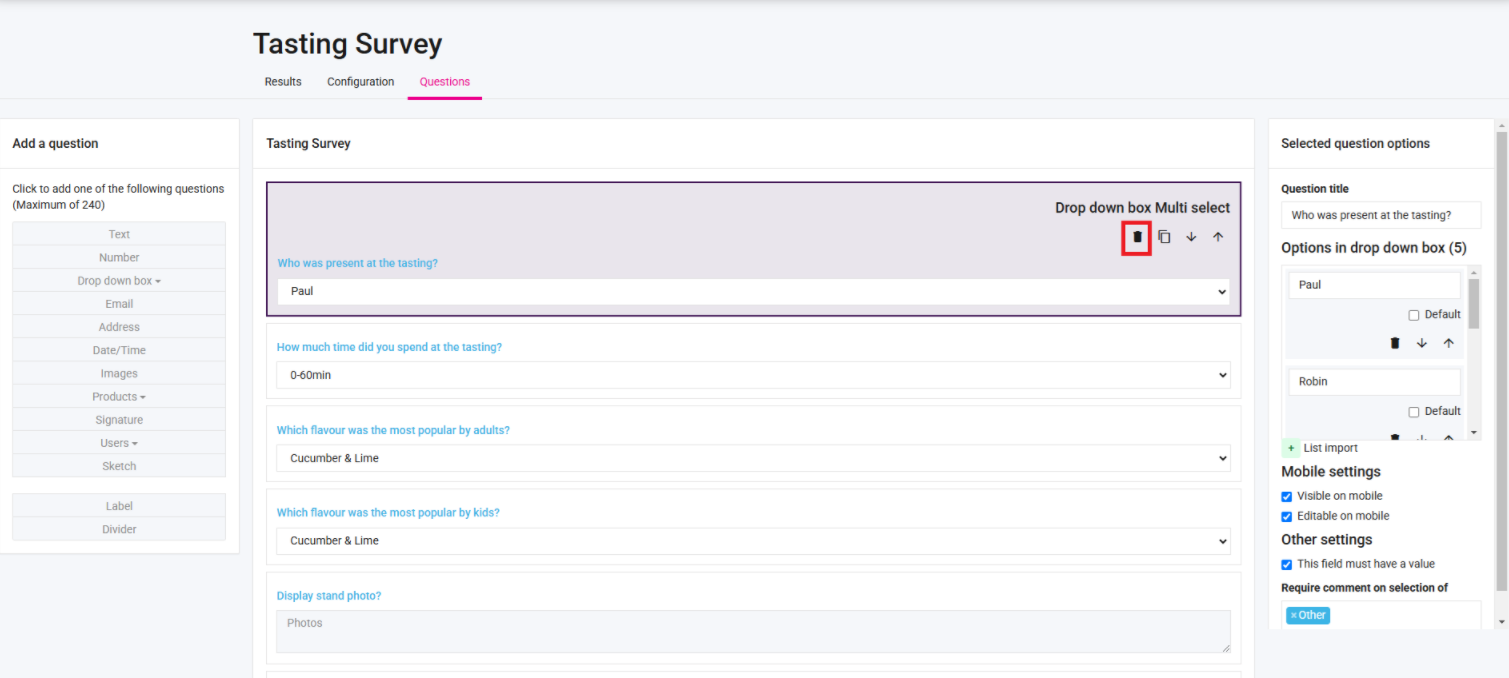
Task: Expand the time spent 0-60min dropdown
Action: coord(753,375)
